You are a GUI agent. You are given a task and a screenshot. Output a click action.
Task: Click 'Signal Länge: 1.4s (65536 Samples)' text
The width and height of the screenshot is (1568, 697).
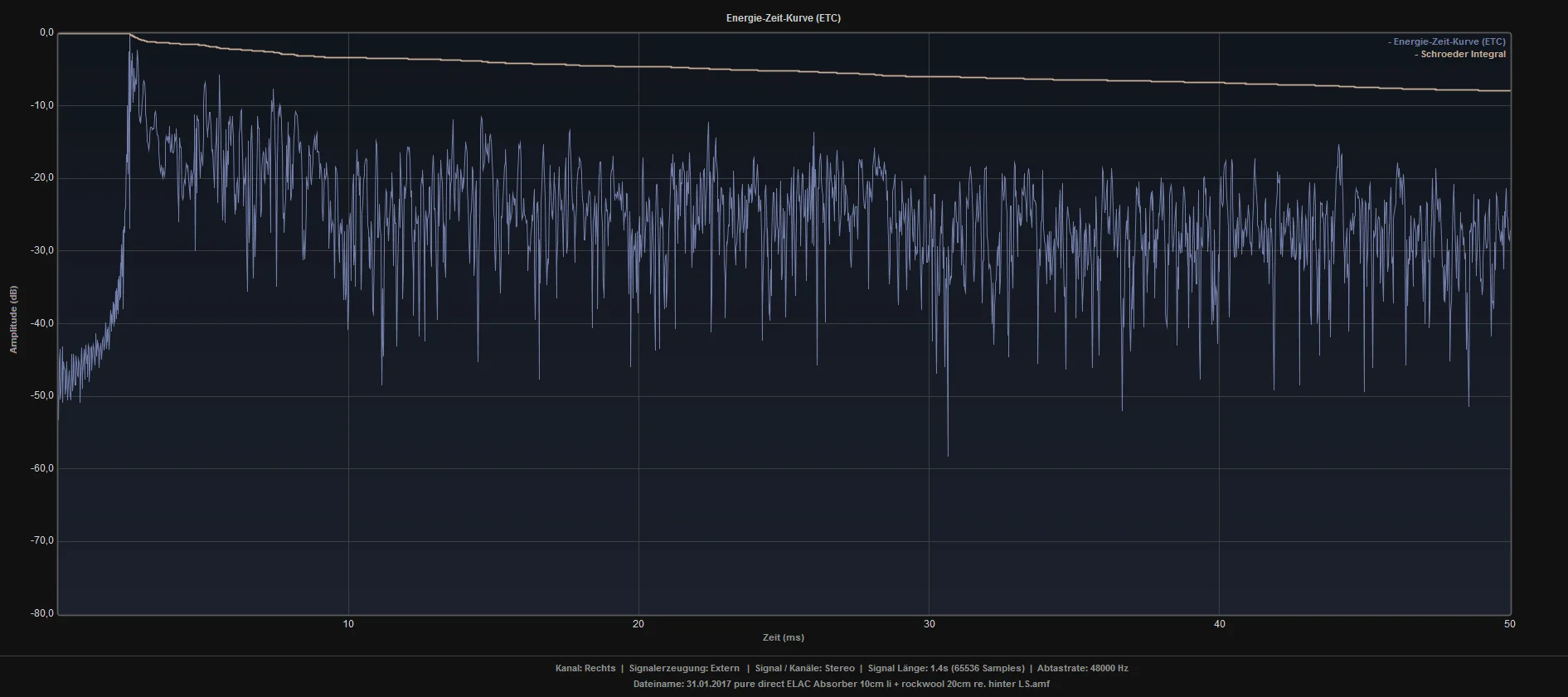[x=946, y=668]
